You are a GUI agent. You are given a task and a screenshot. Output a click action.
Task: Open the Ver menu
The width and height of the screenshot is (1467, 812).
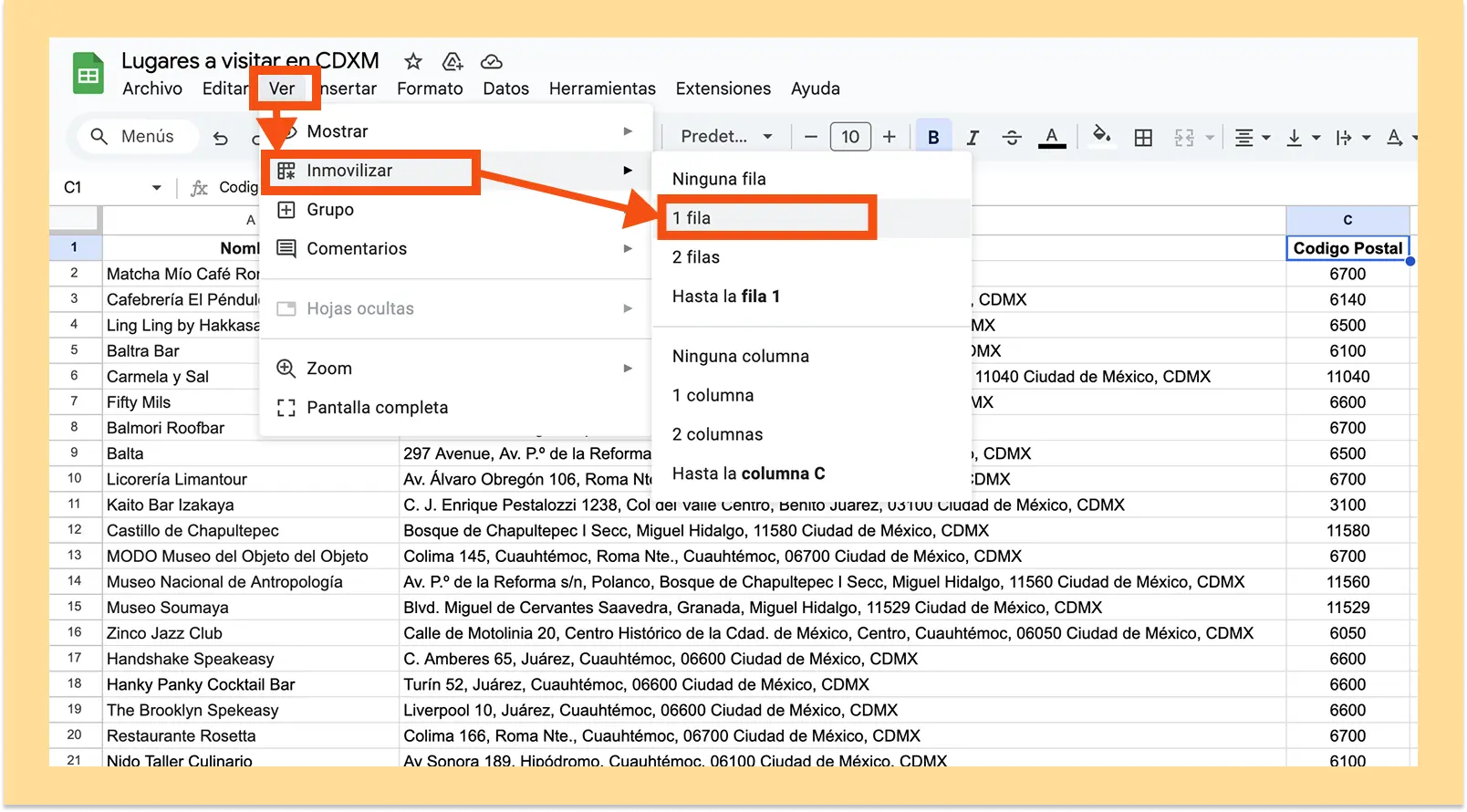click(x=282, y=88)
